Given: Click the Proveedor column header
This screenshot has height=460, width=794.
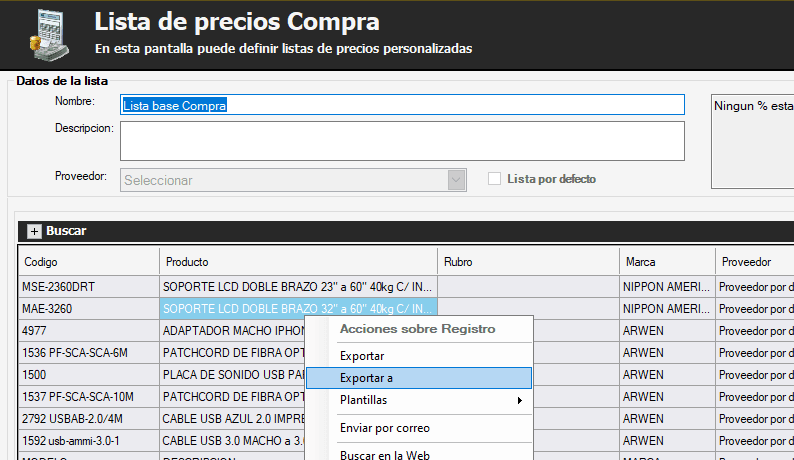Looking at the screenshot, I should (753, 262).
